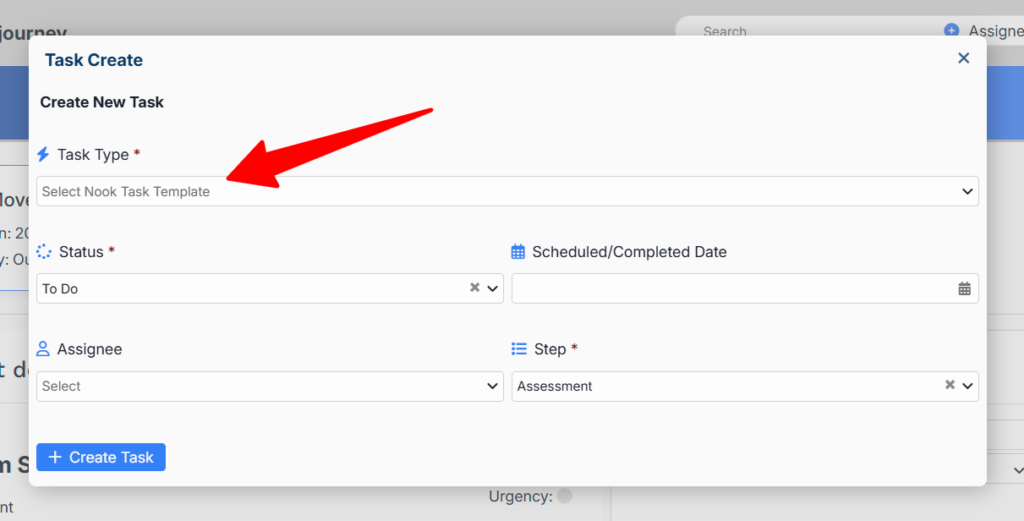
Task: Open the date picker icon inside date field
Action: pyautogui.click(x=964, y=289)
